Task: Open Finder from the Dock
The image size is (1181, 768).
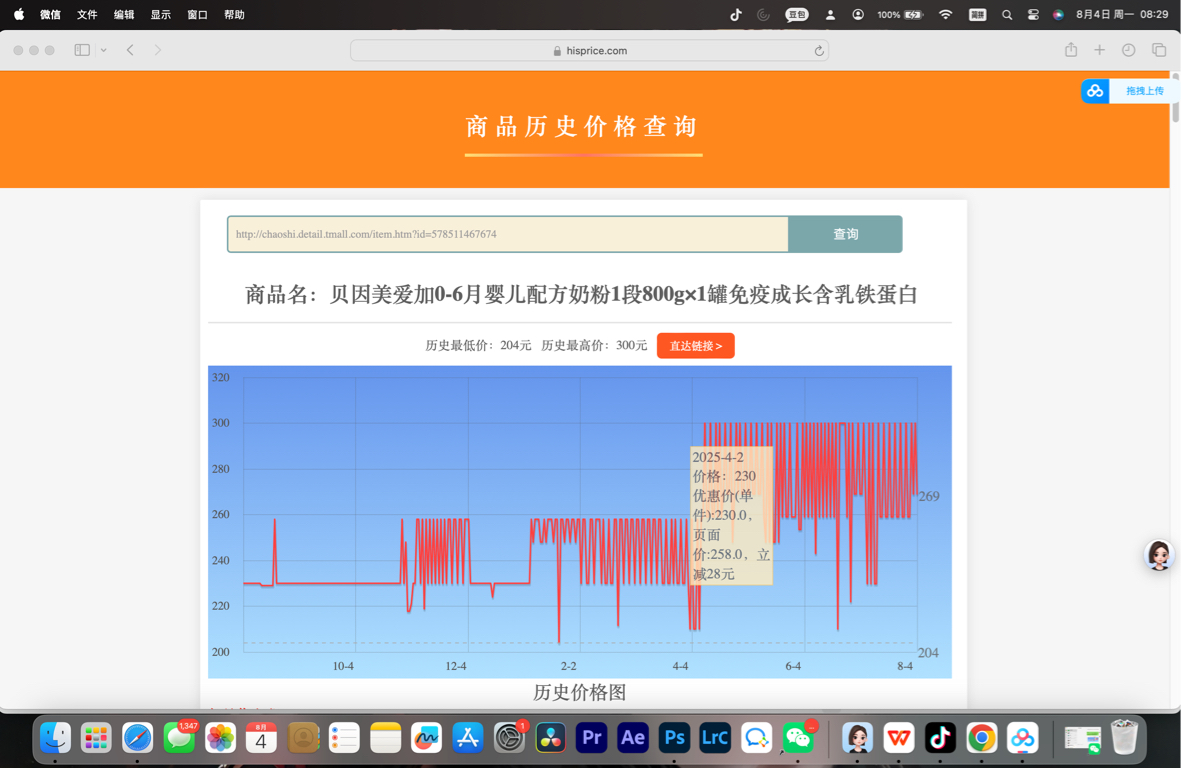Action: click(55, 738)
